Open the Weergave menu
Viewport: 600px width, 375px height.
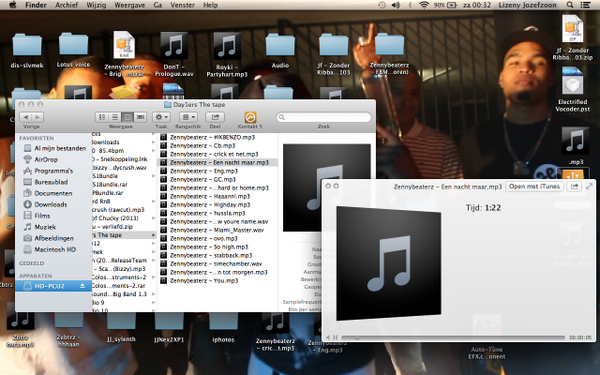[130, 5]
